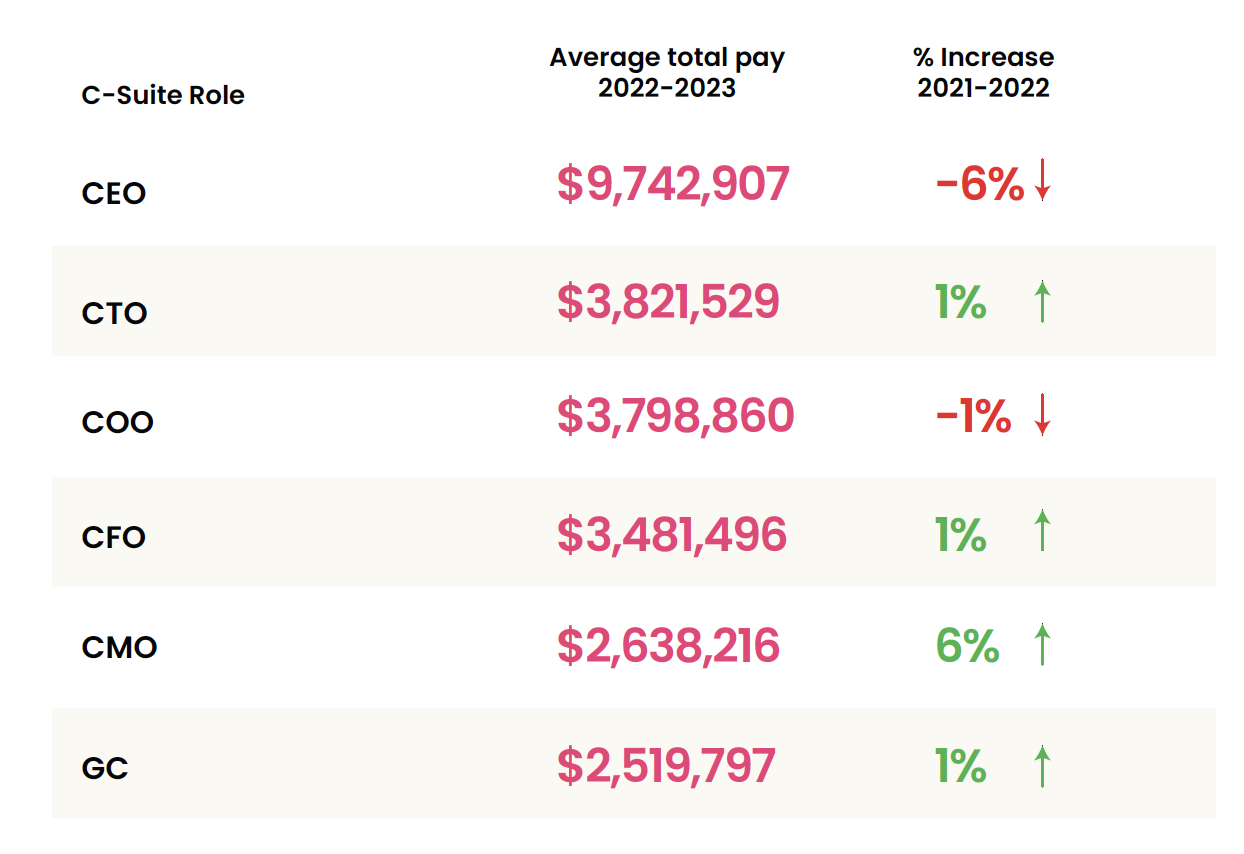The image size is (1244, 854).
Task: Select the CEO role label
Action: pyautogui.click(x=114, y=193)
